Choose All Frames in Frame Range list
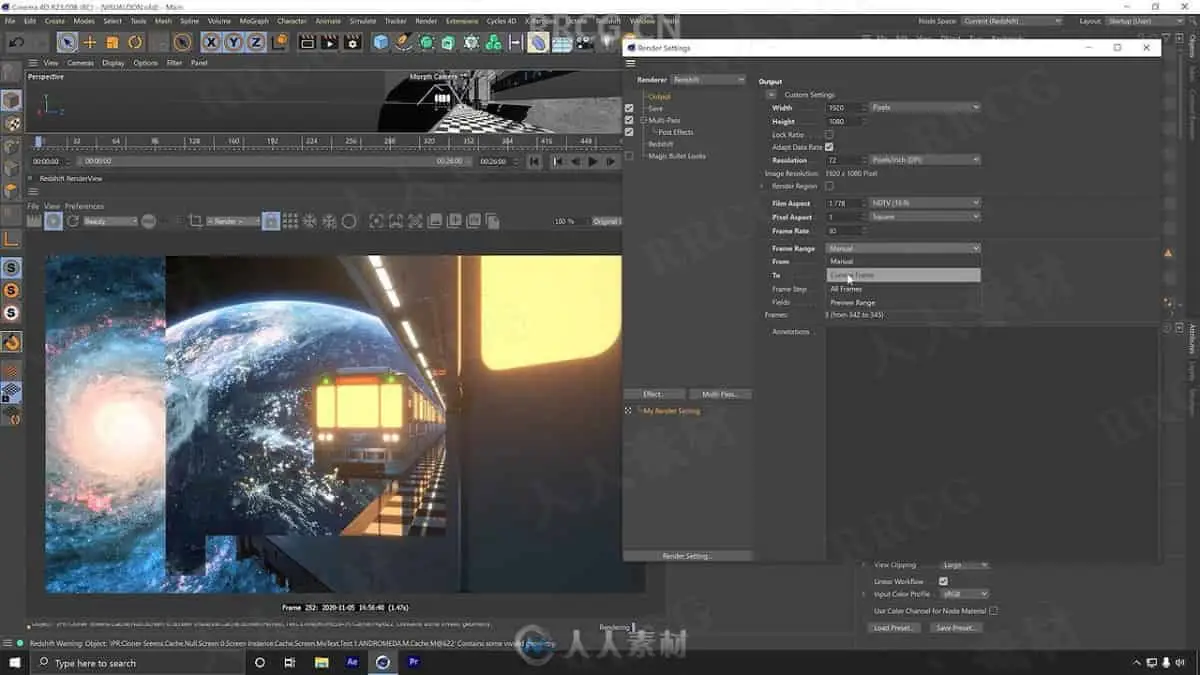 (x=903, y=289)
